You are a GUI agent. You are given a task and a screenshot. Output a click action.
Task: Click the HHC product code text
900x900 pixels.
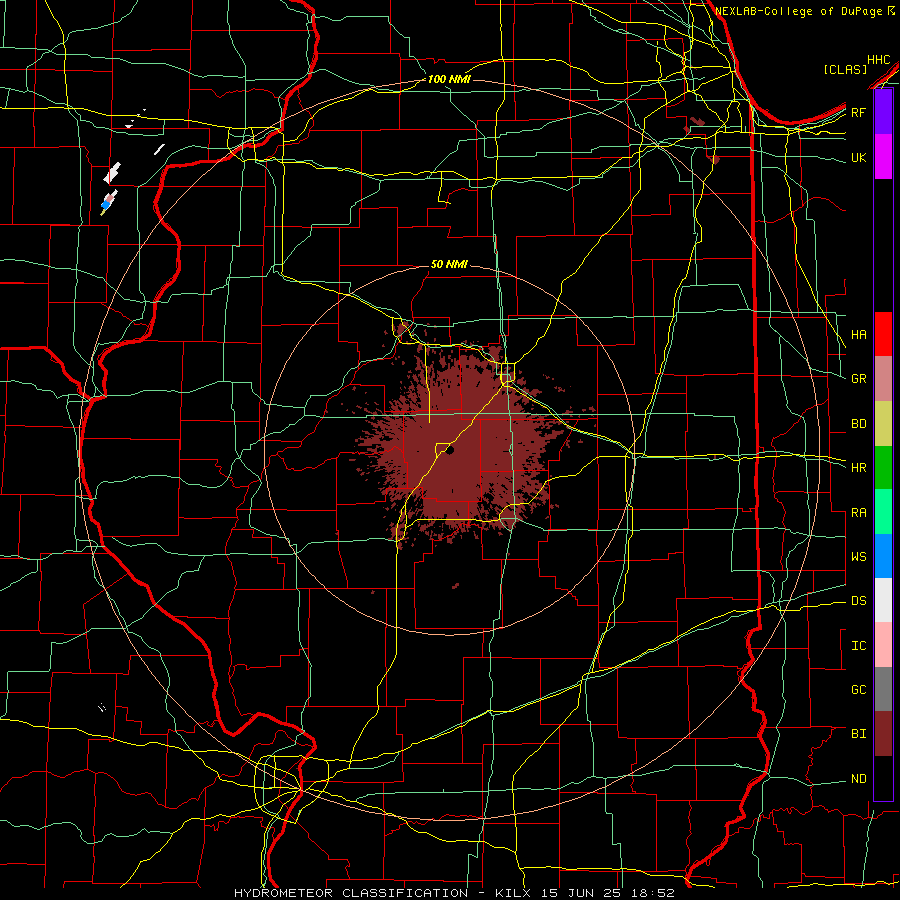[879, 60]
